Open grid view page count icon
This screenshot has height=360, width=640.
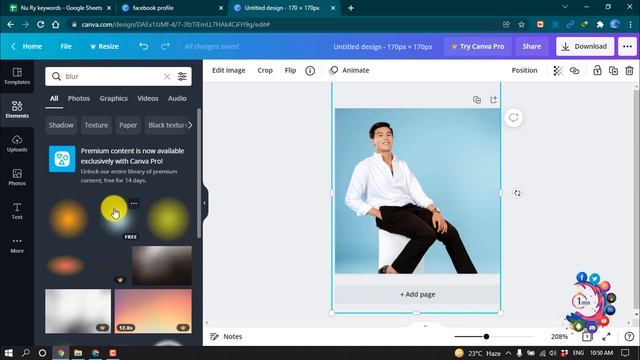(587, 336)
